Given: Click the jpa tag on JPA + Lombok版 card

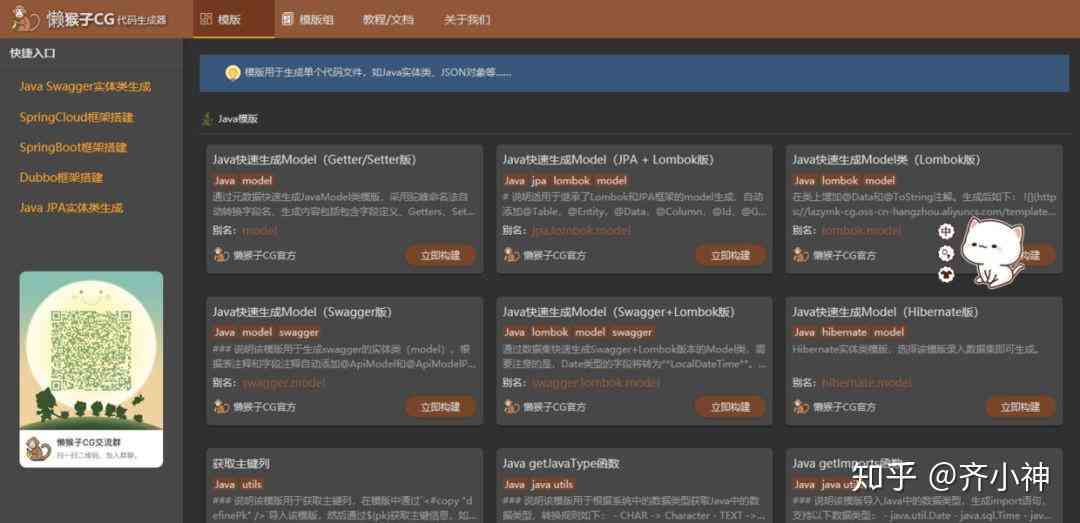Looking at the screenshot, I should click(x=538, y=181).
